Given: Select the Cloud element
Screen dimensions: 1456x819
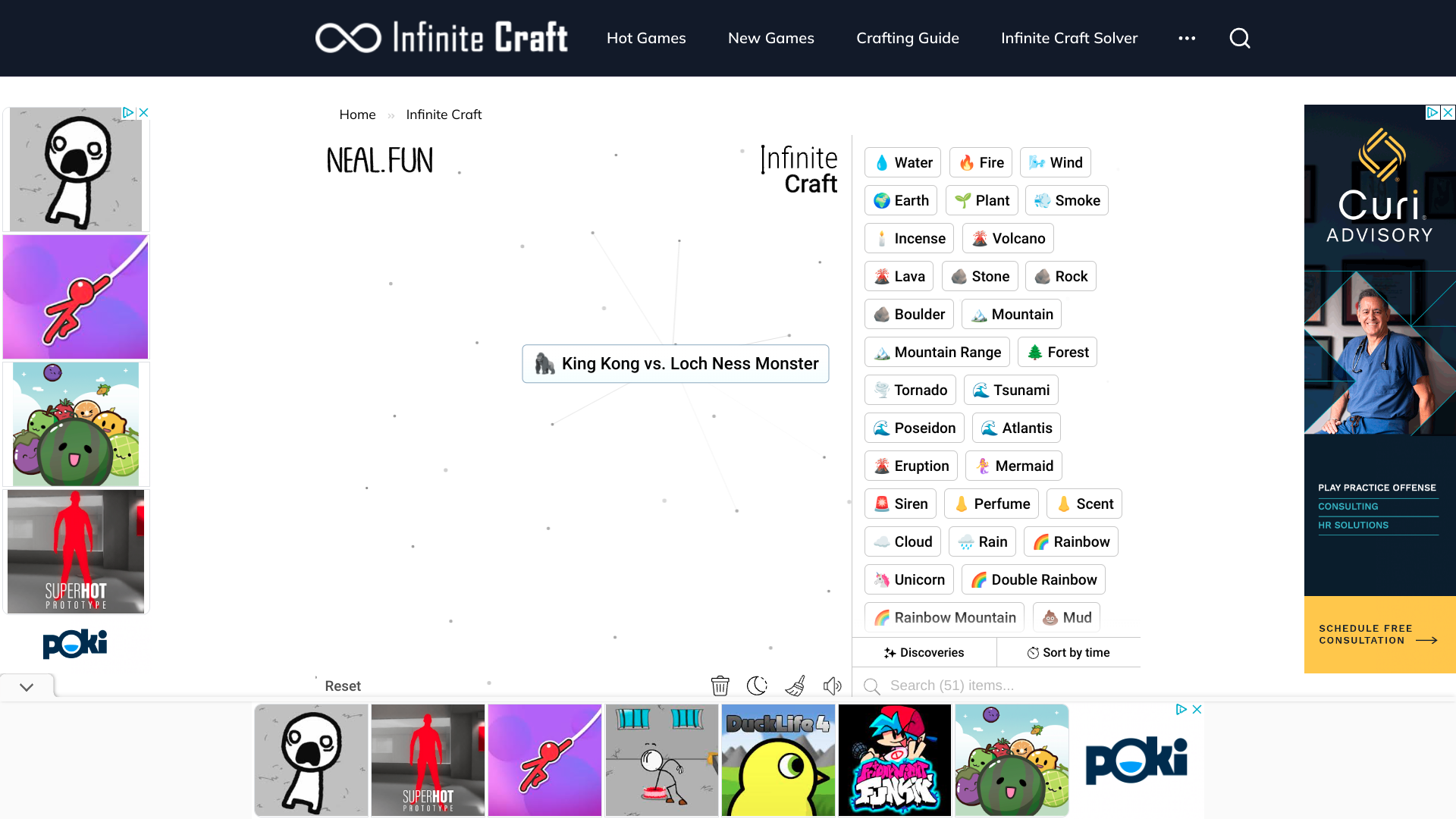Looking at the screenshot, I should [902, 541].
